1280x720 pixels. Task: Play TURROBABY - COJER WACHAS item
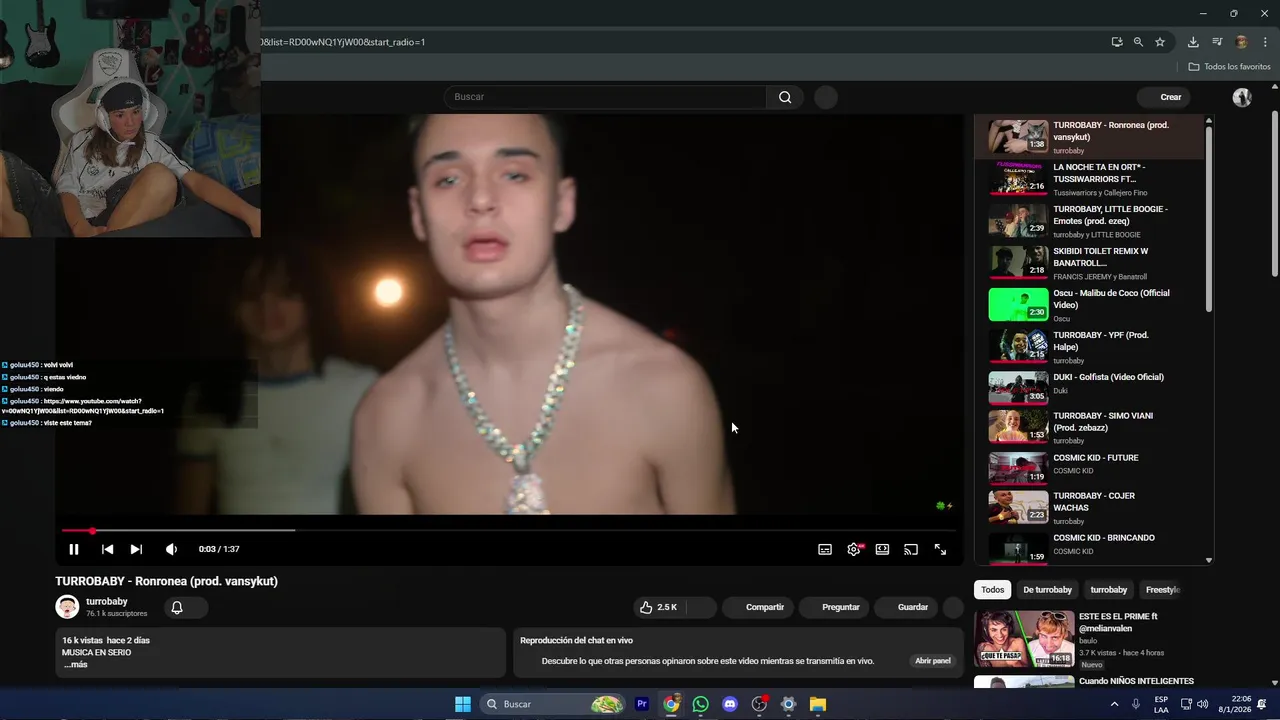[1089, 507]
